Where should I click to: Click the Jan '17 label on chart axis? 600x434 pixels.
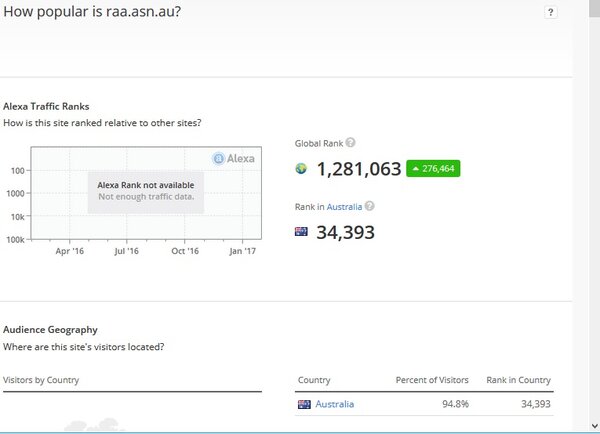pos(243,251)
